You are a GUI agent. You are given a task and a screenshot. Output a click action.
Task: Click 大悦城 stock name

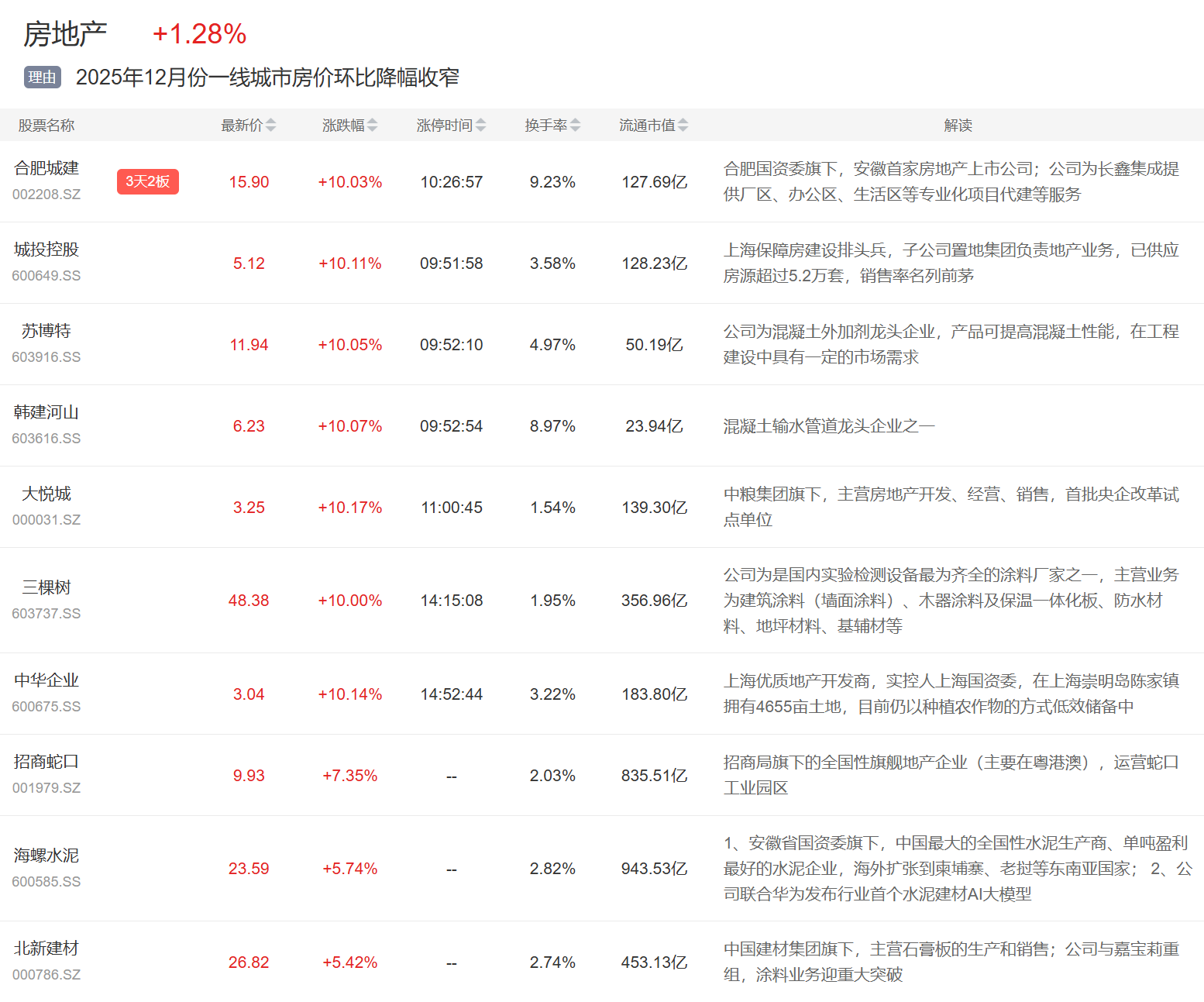tap(46, 494)
